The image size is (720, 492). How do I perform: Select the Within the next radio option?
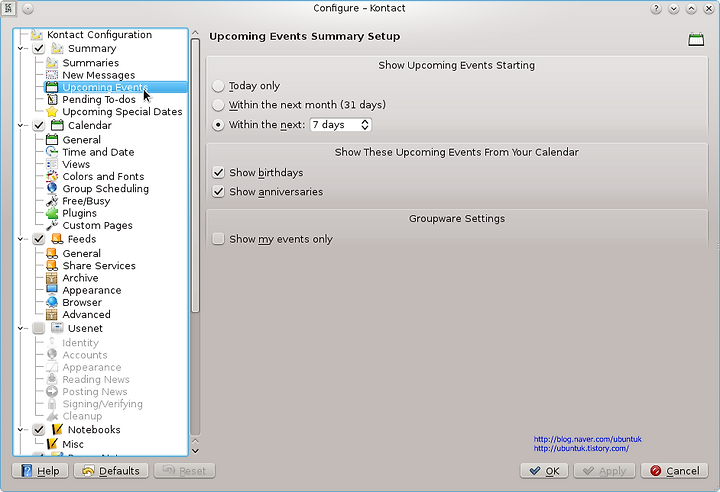[218, 124]
